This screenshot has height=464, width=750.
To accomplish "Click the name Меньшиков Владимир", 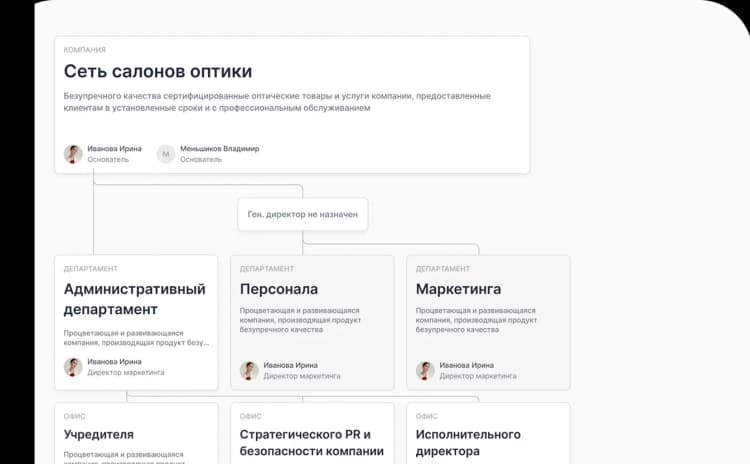I will 219,149.
